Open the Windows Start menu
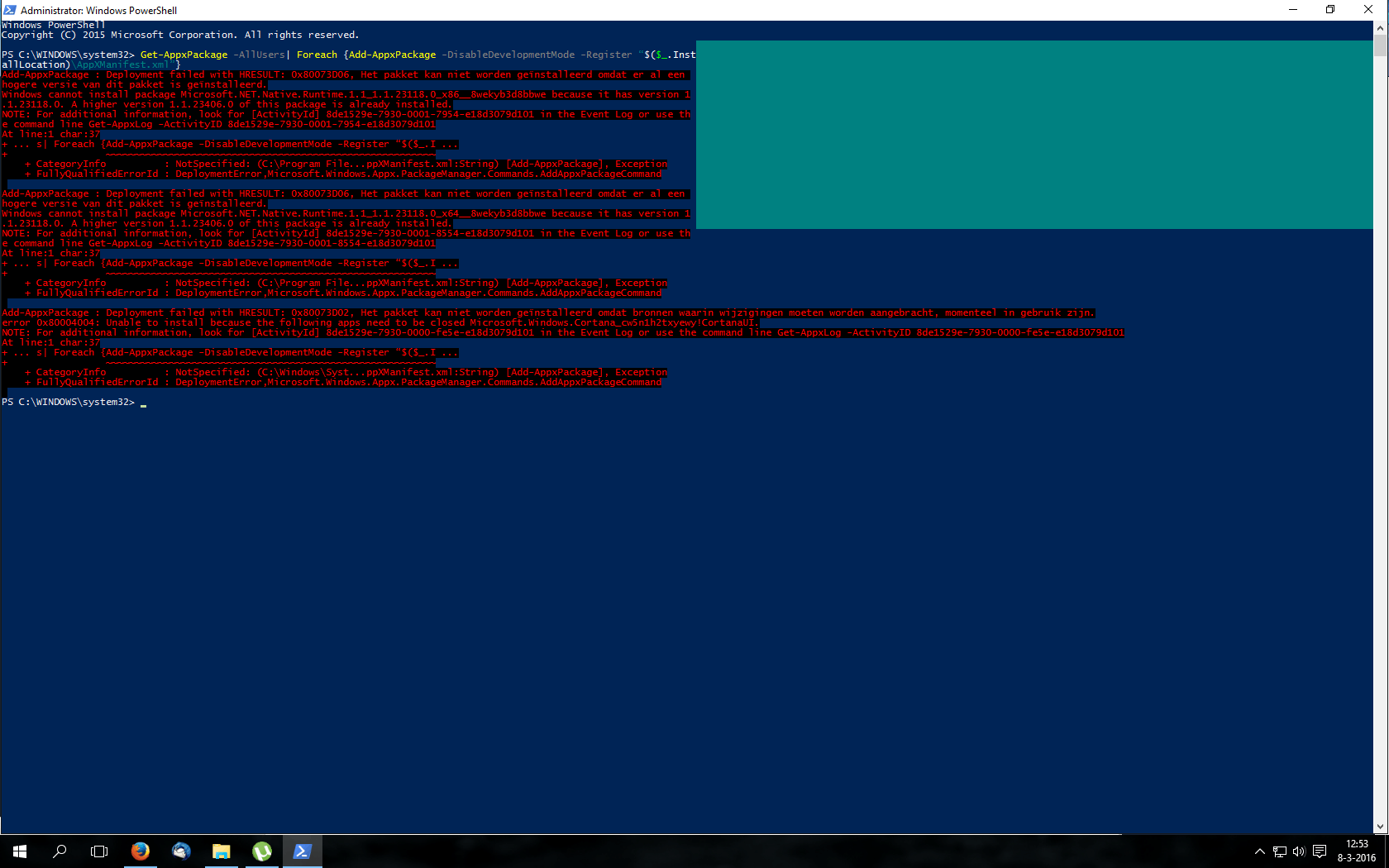 [20, 851]
